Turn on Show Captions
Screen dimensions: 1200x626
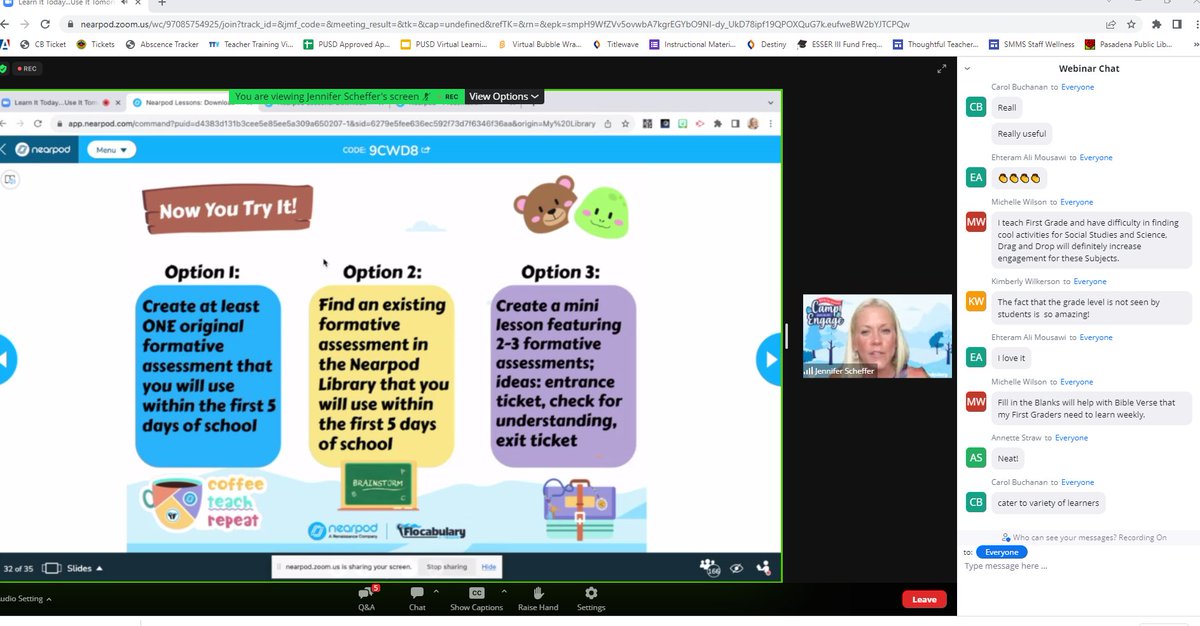pos(476,598)
